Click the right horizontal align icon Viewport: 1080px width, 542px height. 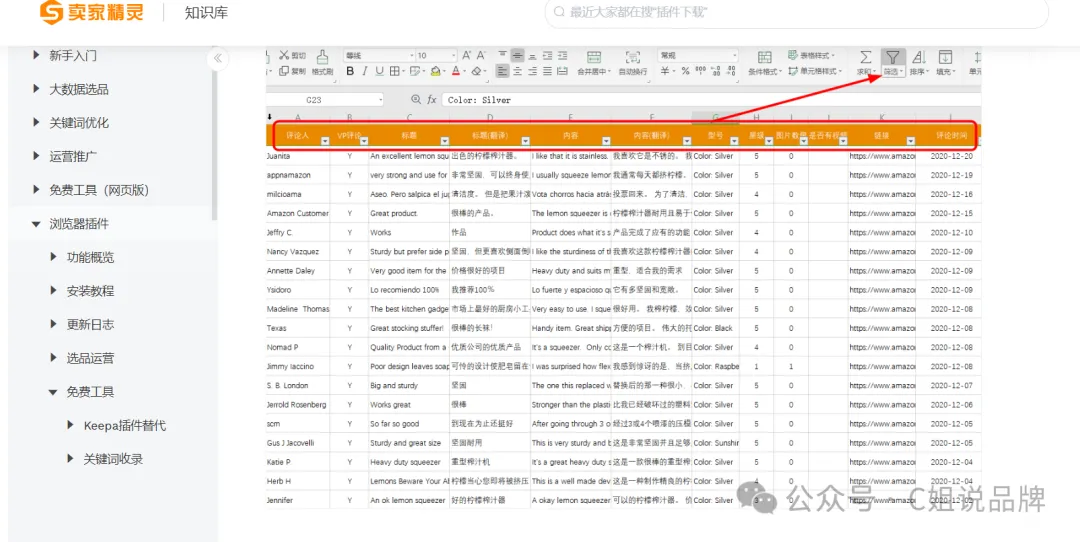(532, 71)
